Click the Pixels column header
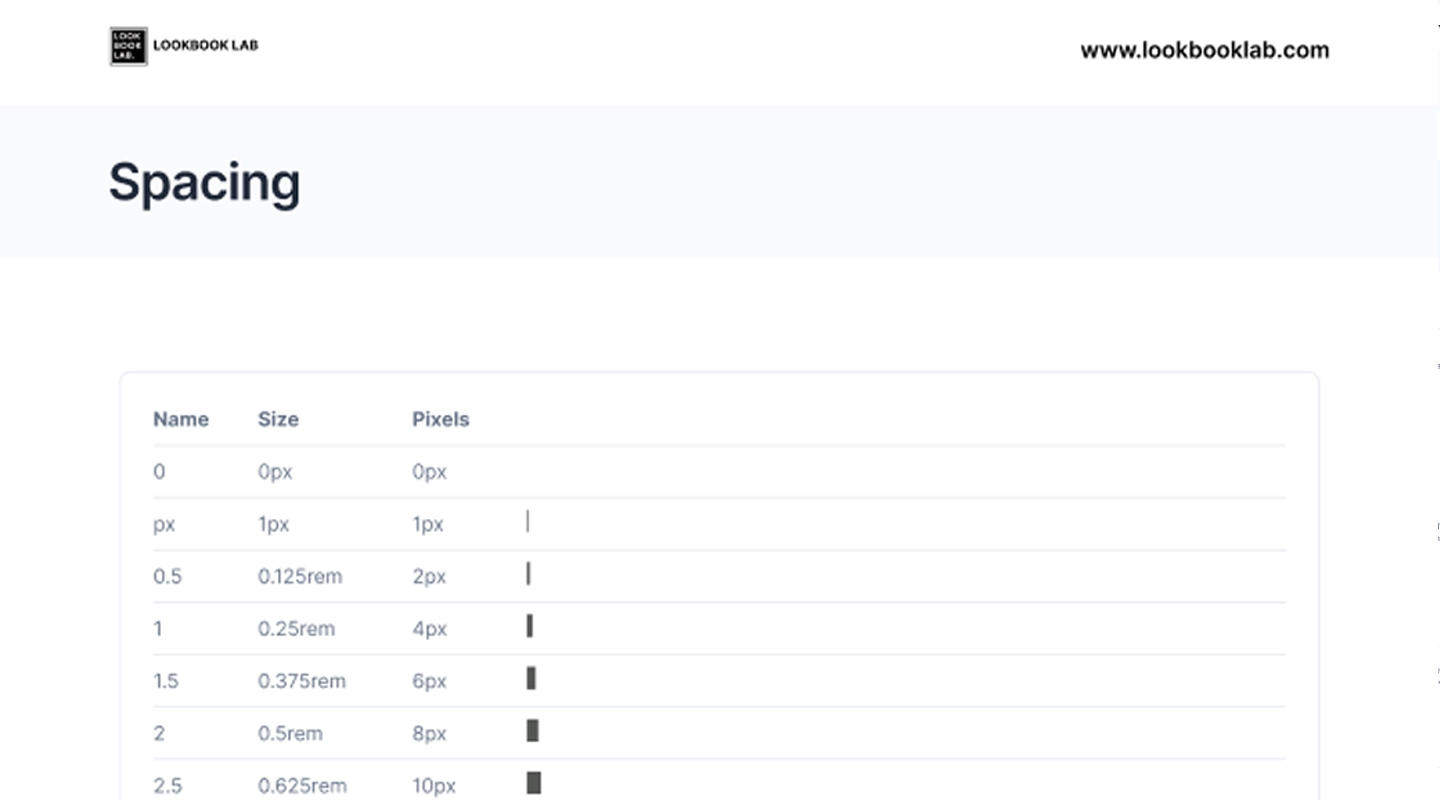1440x800 pixels. 441,419
